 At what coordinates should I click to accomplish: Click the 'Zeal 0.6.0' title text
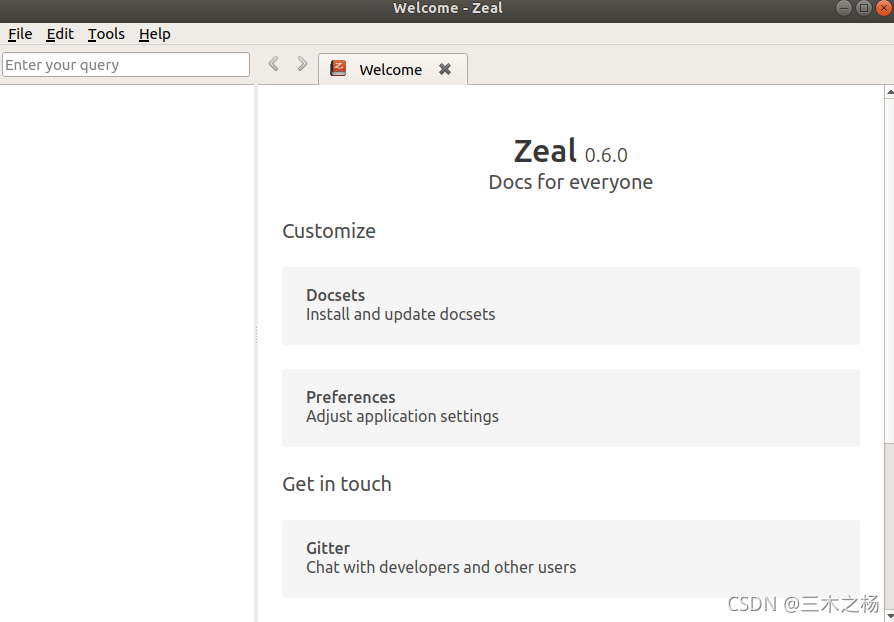pyautogui.click(x=571, y=151)
